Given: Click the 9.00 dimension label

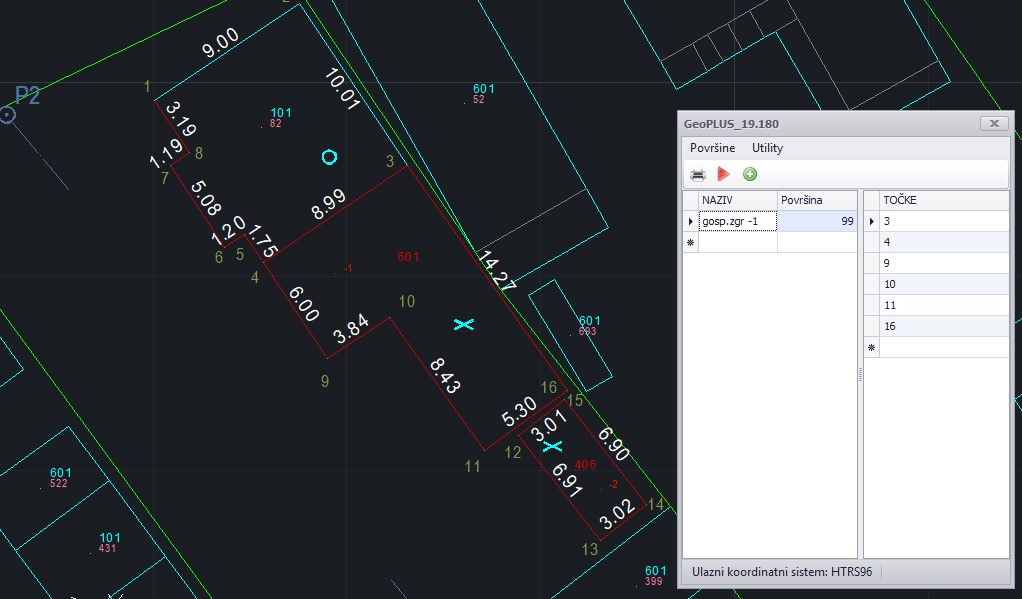Looking at the screenshot, I should 220,44.
